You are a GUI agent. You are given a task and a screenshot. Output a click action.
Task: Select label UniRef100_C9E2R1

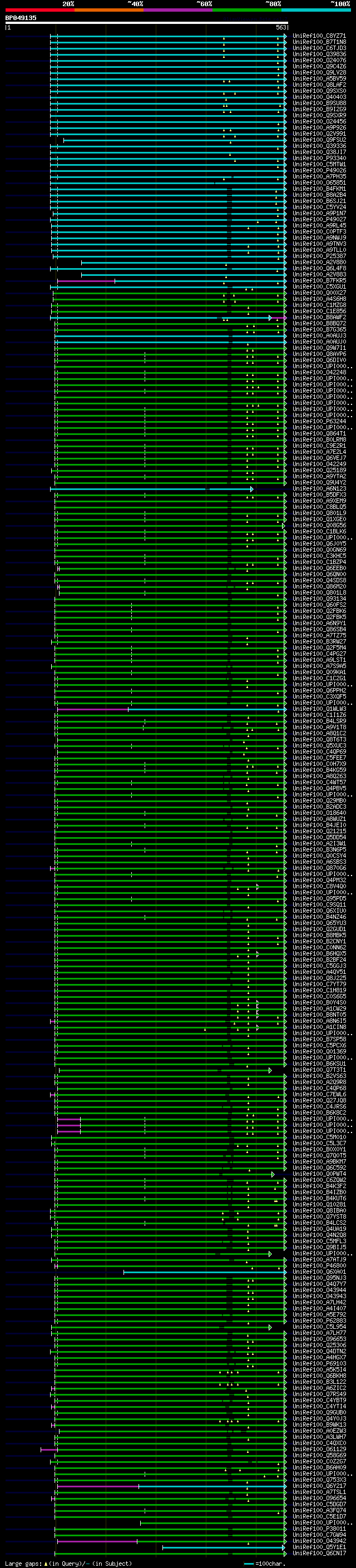click(319, 446)
